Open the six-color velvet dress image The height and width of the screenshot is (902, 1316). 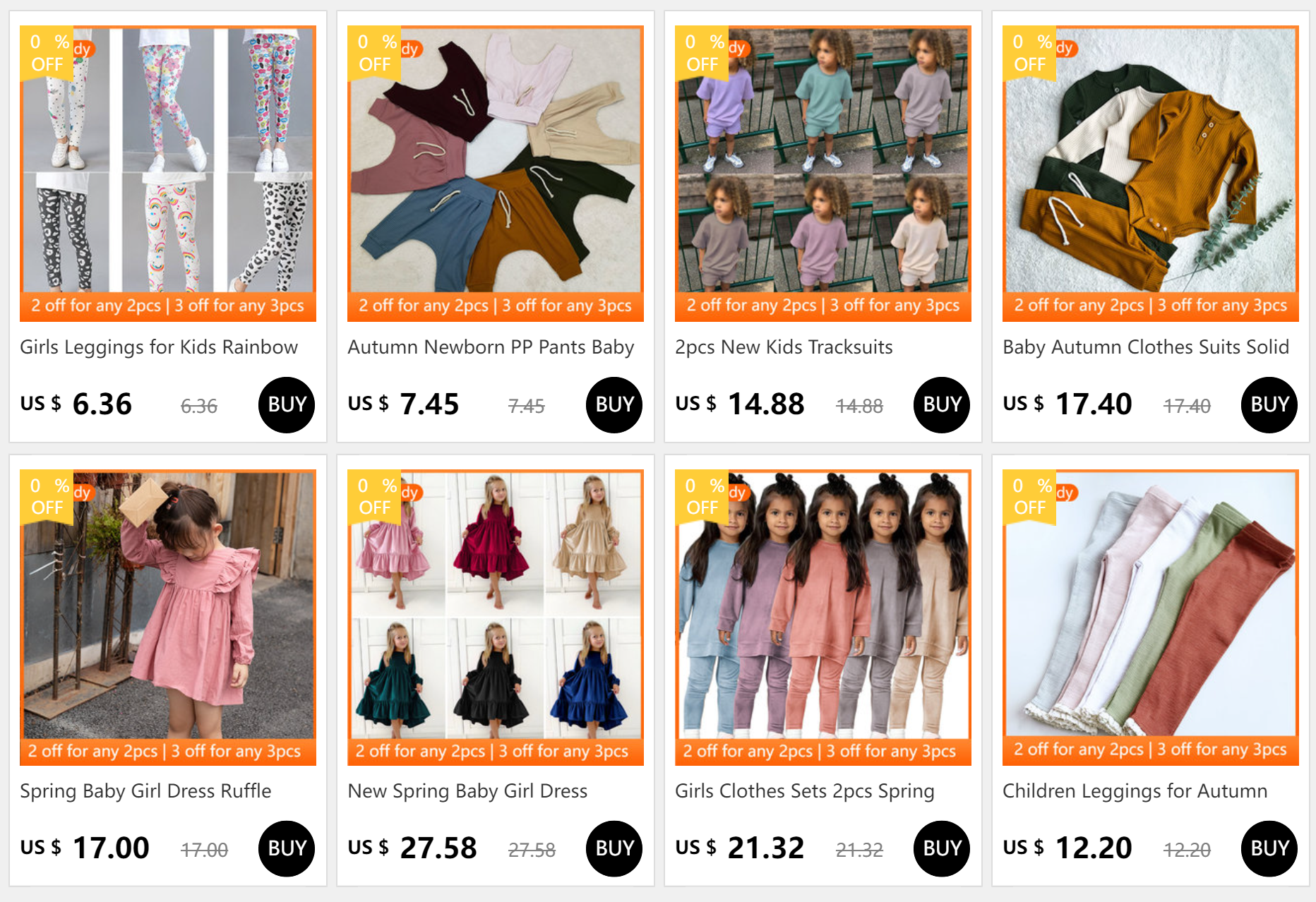tap(496, 618)
